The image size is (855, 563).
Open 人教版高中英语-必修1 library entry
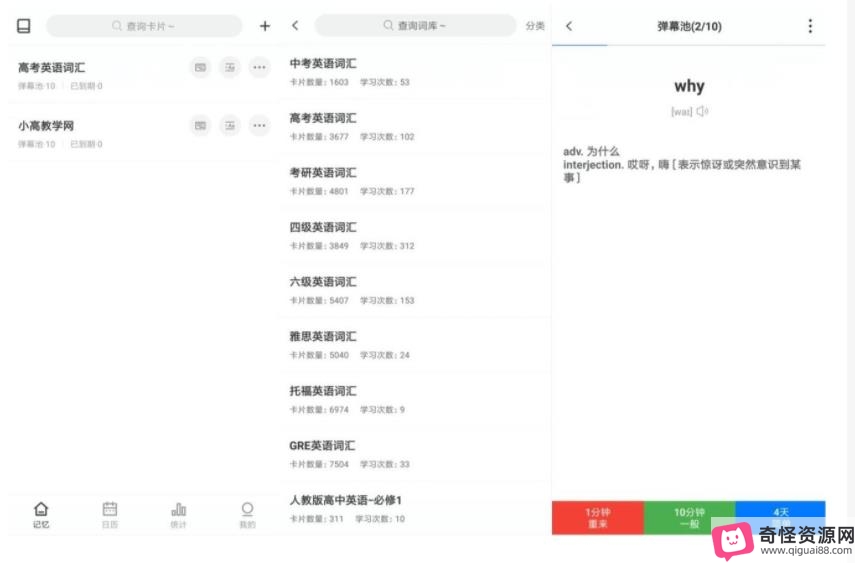(x=414, y=508)
